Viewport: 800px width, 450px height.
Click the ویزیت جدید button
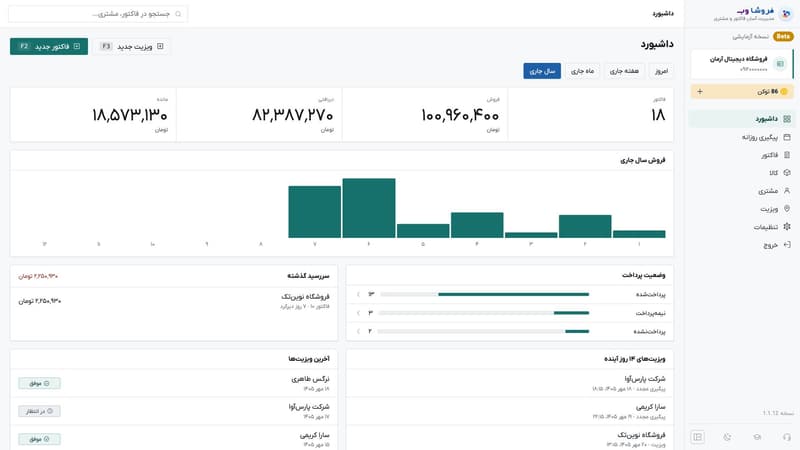(132, 46)
